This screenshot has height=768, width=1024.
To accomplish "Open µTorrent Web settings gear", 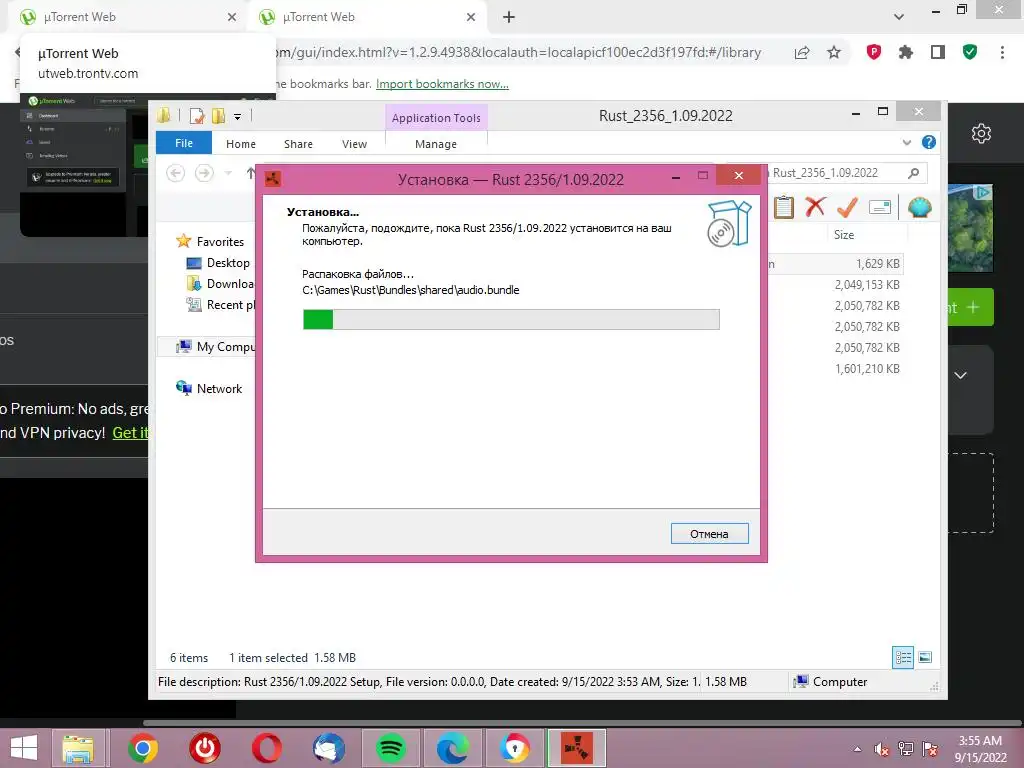I will pyautogui.click(x=981, y=134).
